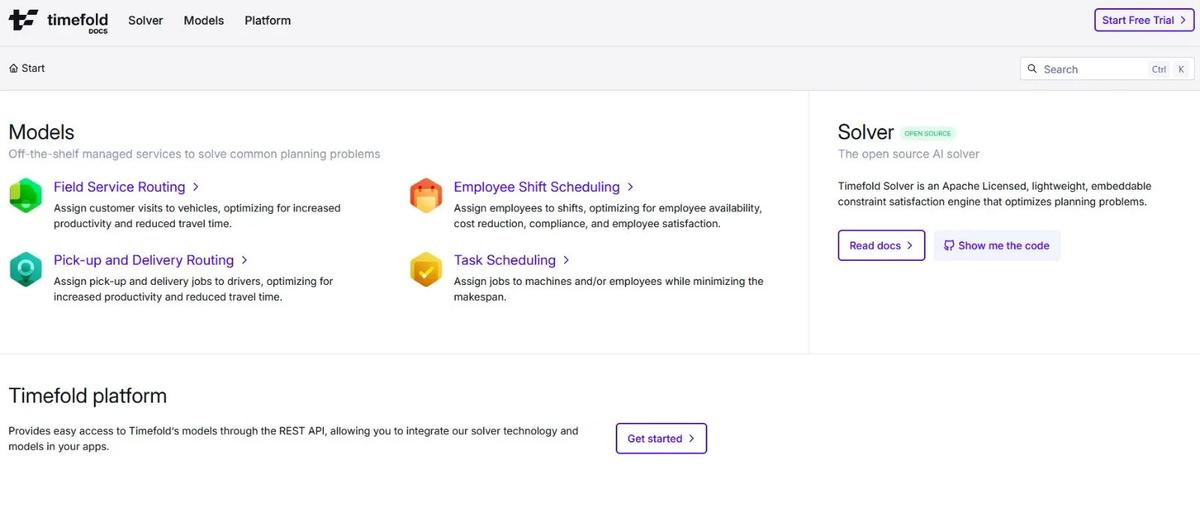
Task: Click the Get started button
Action: click(x=661, y=438)
